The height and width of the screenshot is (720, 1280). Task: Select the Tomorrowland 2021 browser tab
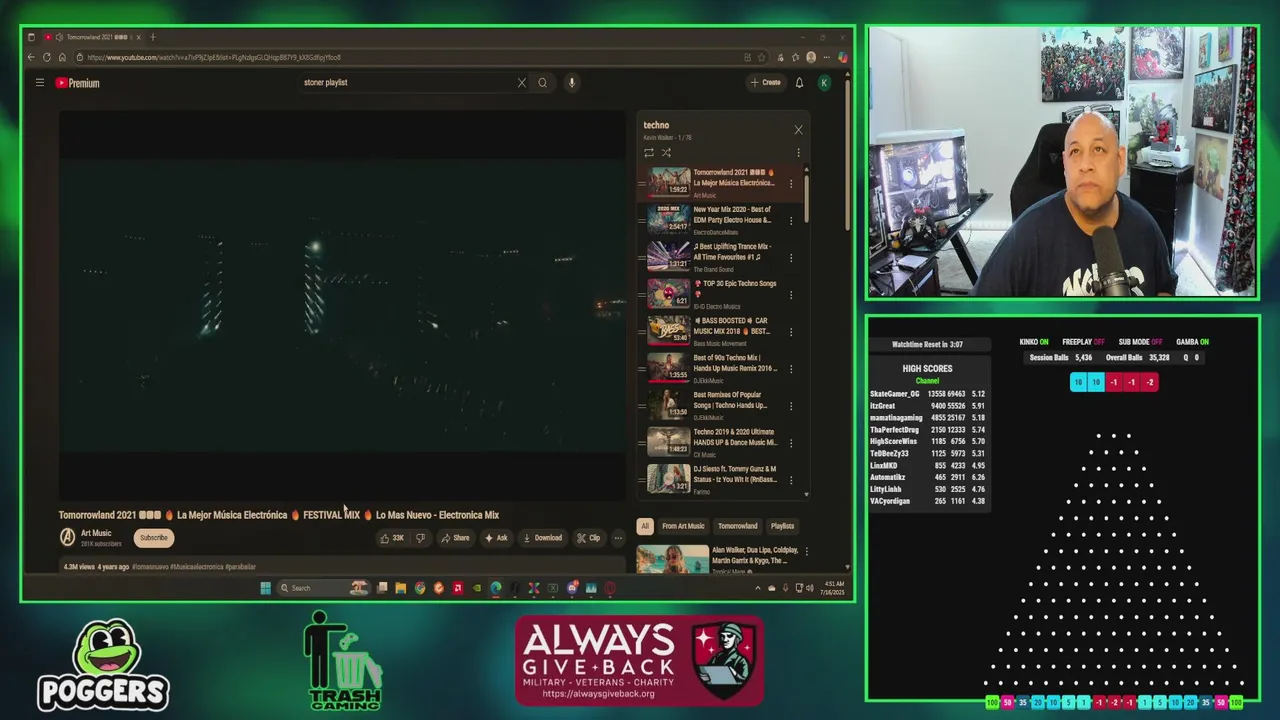pyautogui.click(x=92, y=37)
